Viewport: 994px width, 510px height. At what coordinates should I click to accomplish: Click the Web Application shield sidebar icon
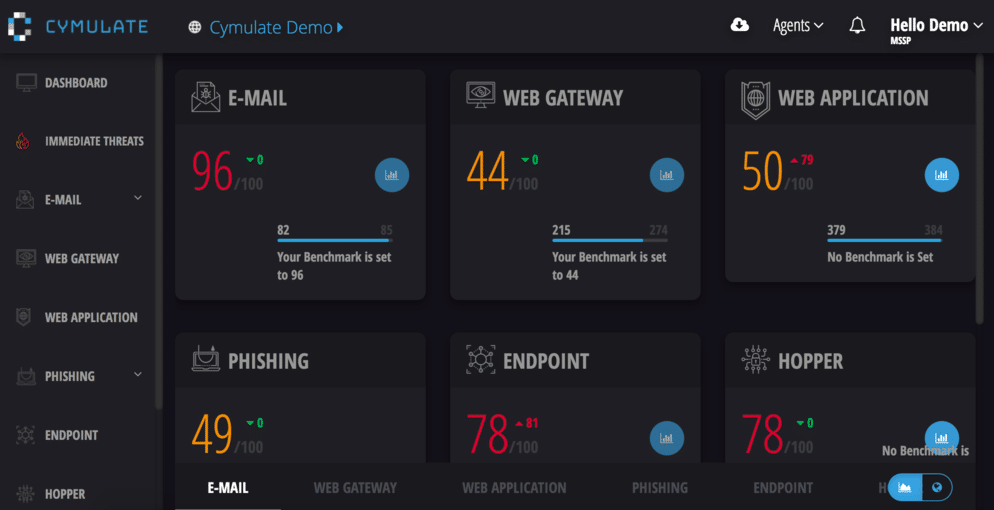click(23, 317)
